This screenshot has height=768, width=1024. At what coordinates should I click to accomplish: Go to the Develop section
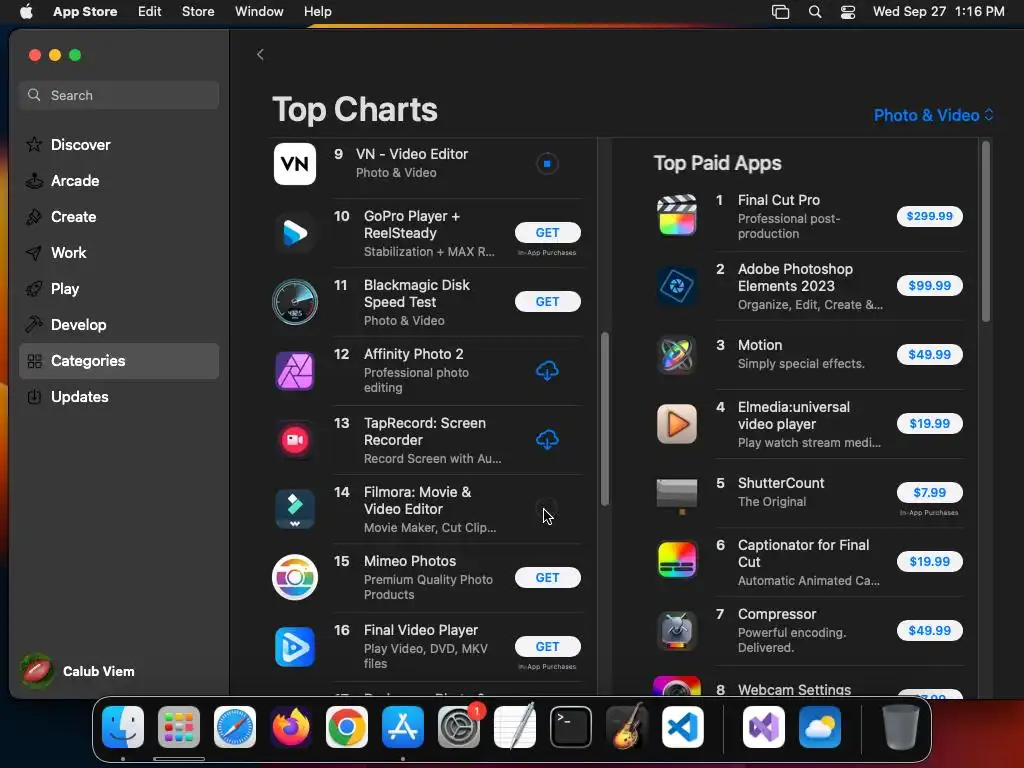coord(119,325)
